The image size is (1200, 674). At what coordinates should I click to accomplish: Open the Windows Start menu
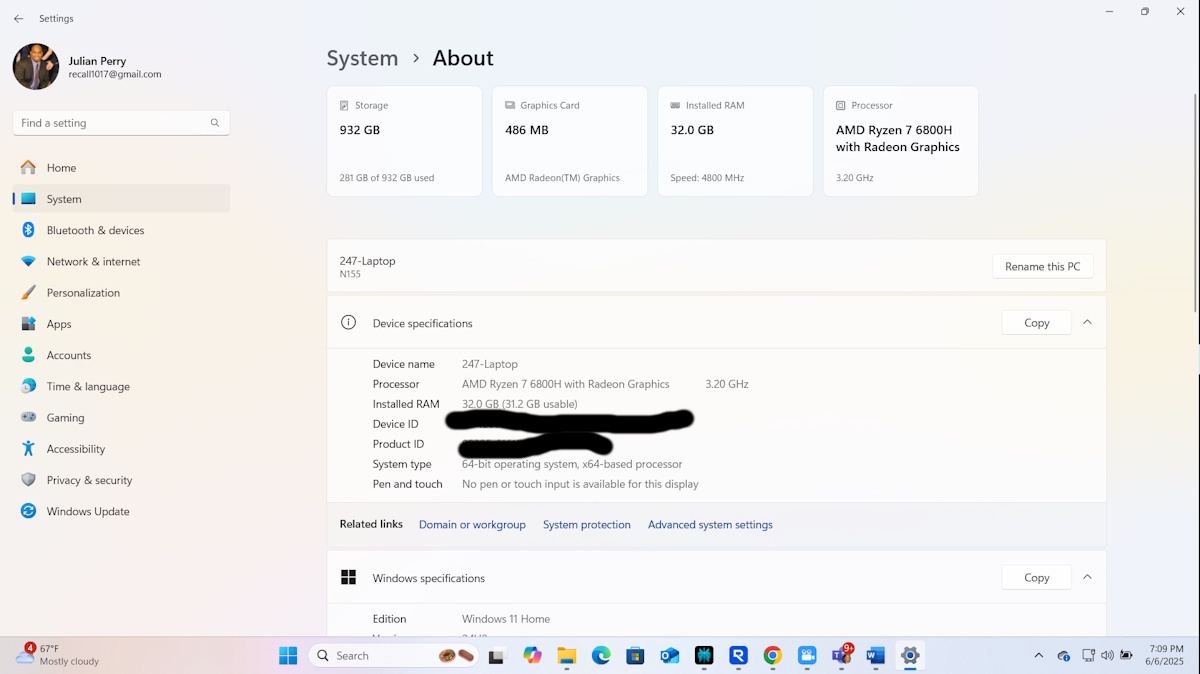tap(288, 656)
